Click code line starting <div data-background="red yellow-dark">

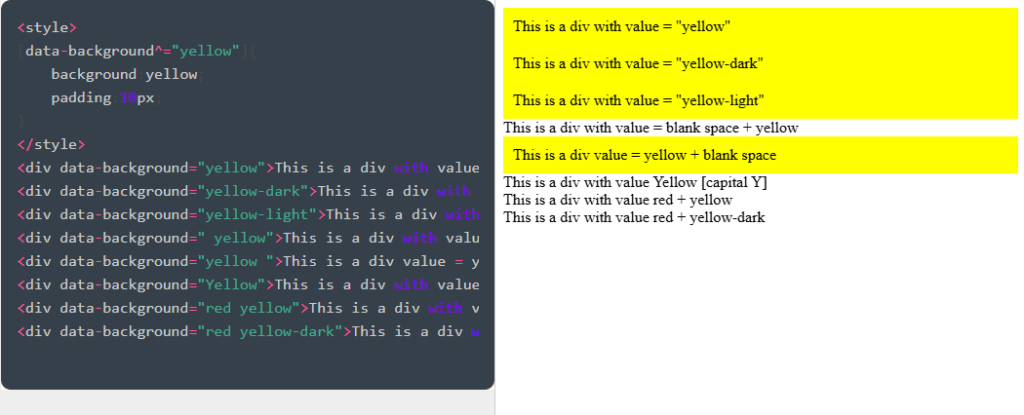tap(248, 331)
